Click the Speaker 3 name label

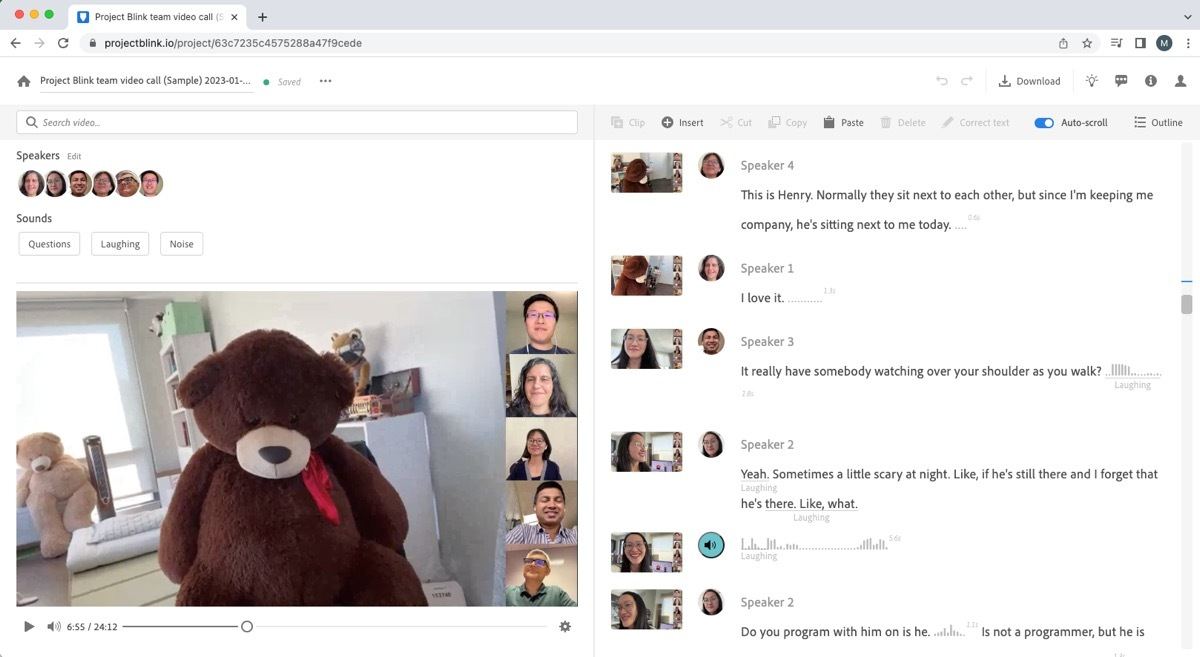point(767,342)
